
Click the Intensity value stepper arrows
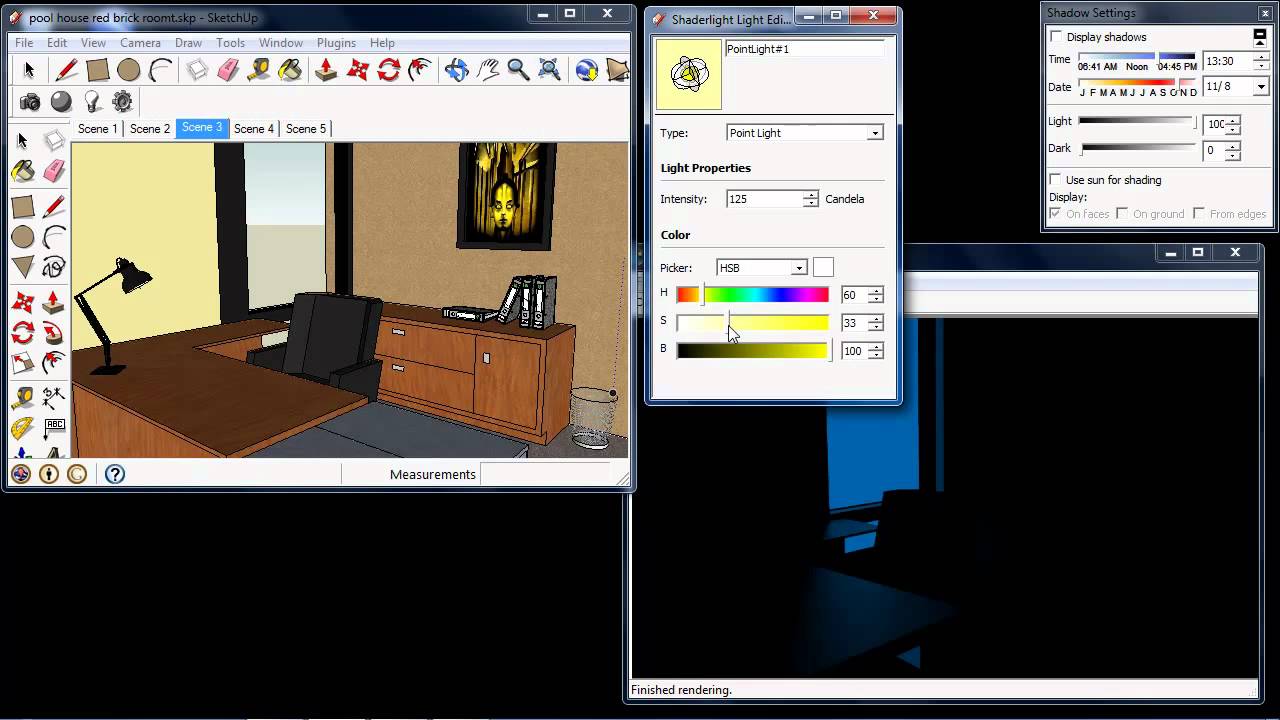tap(810, 199)
